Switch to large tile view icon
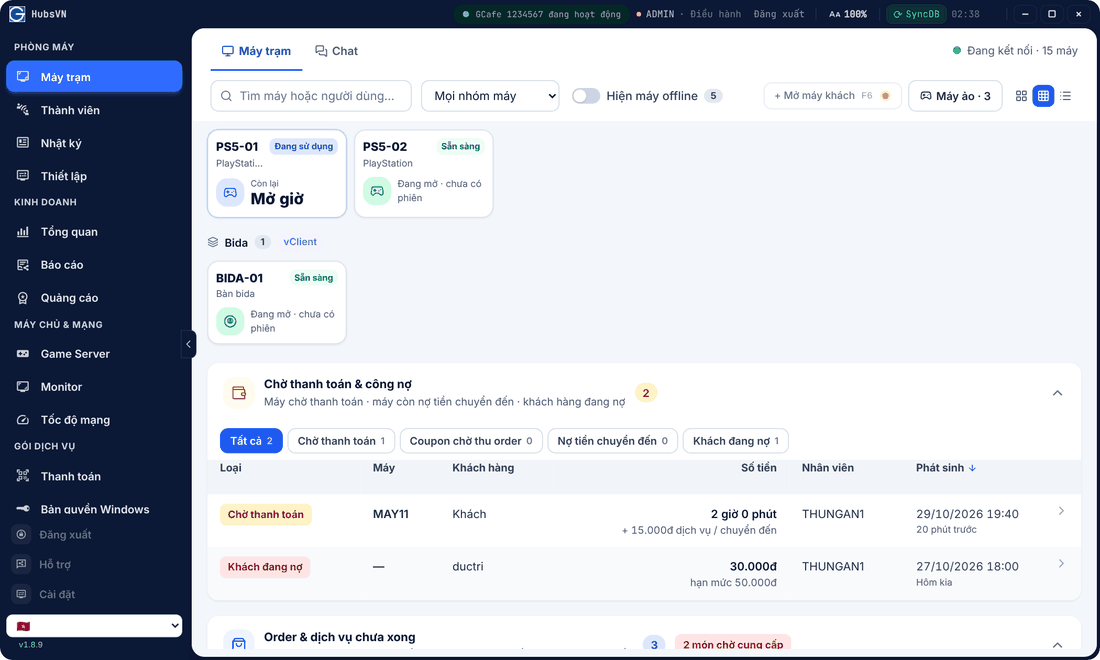The image size is (1100, 660). (x=1021, y=96)
